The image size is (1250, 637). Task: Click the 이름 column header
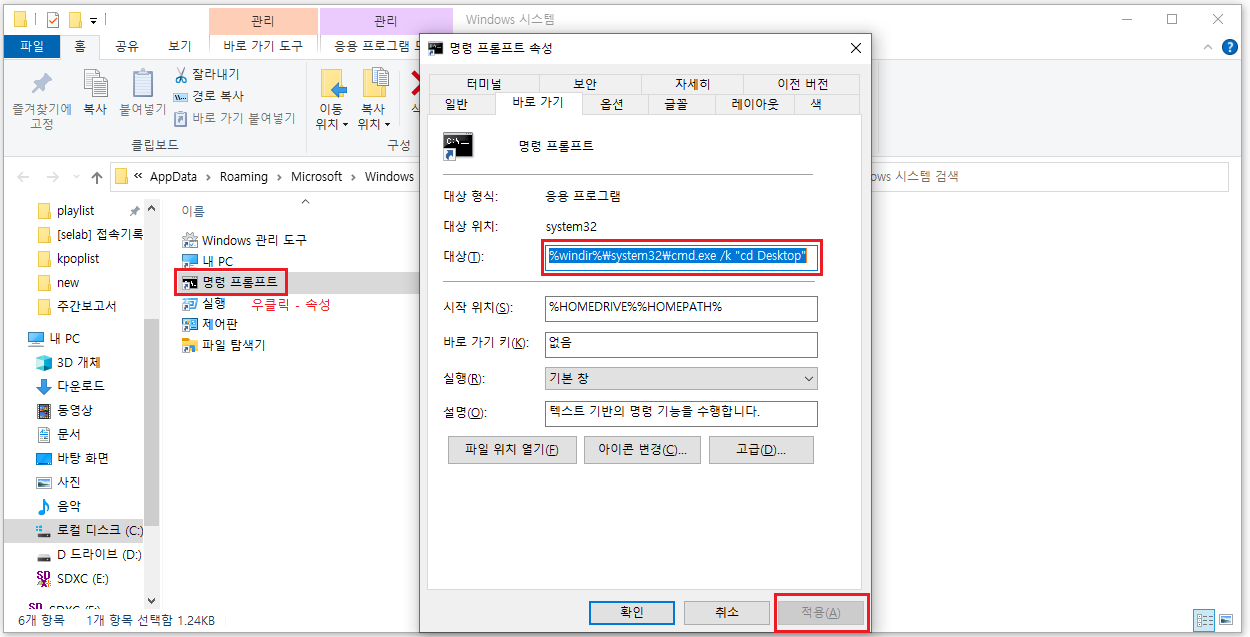(192, 211)
